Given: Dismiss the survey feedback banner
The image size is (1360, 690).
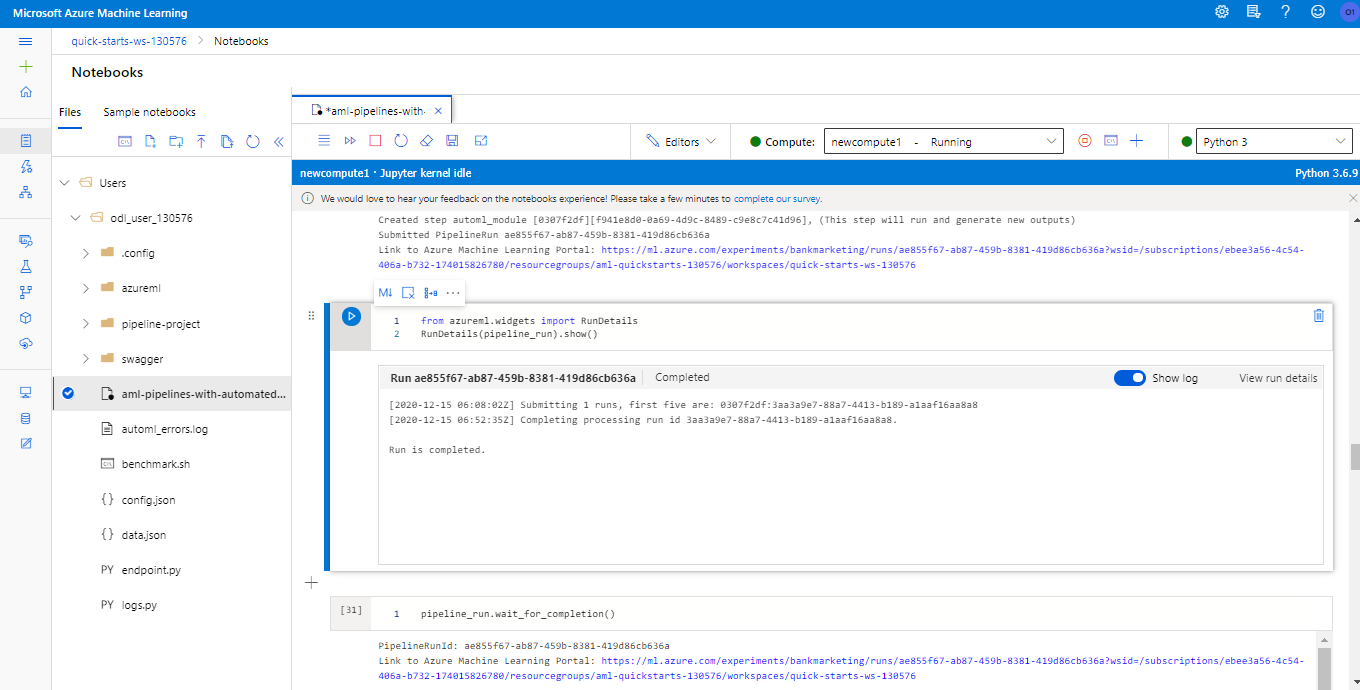Looking at the screenshot, I should [1353, 199].
